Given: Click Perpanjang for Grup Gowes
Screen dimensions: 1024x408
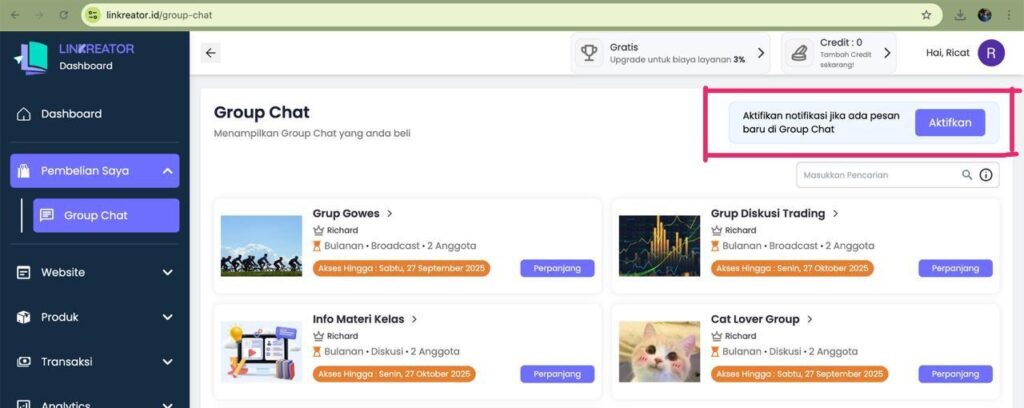Looking at the screenshot, I should 557,268.
